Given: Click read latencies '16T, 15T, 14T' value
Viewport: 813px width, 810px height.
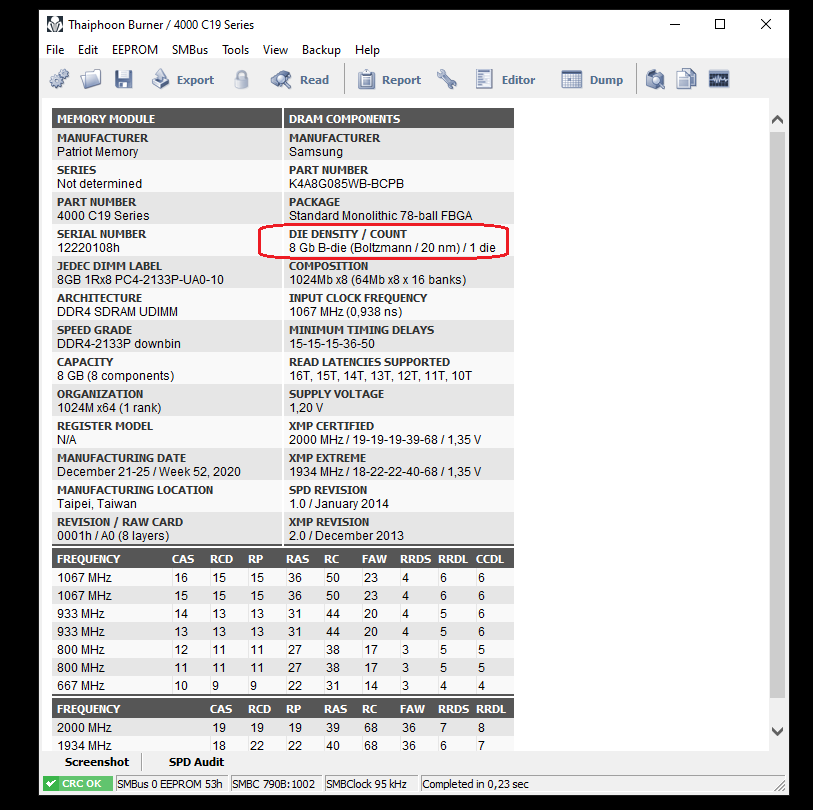Looking at the screenshot, I should (x=381, y=376).
